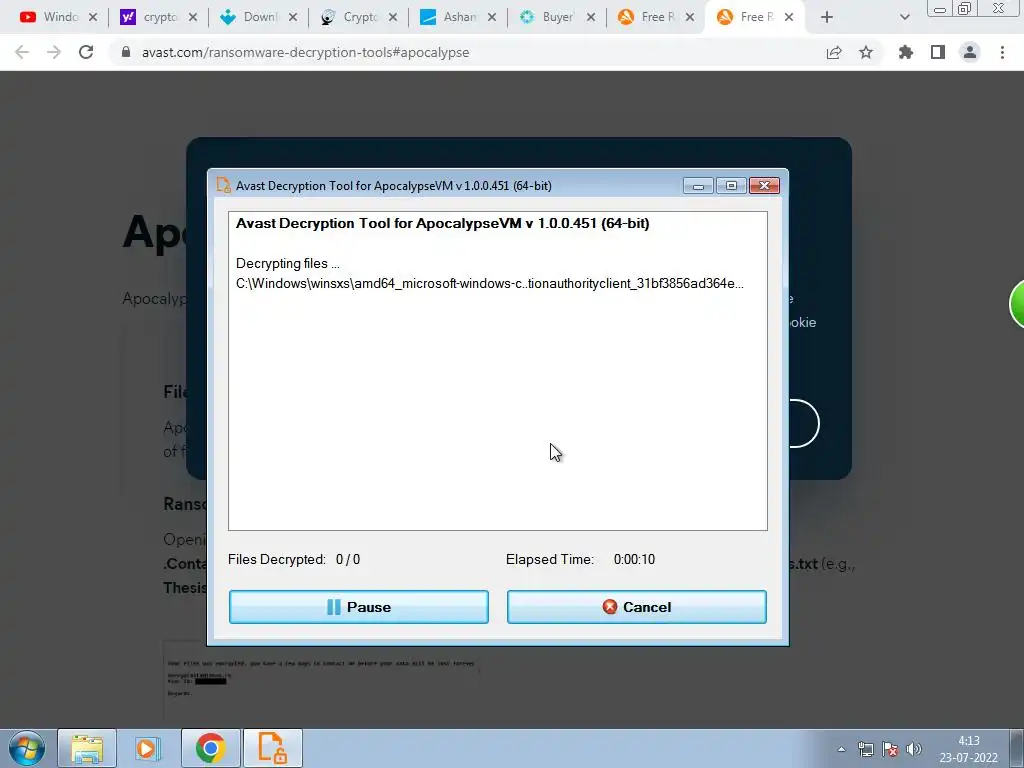The image size is (1024, 768).
Task: Pause the decryption process
Action: [359, 607]
